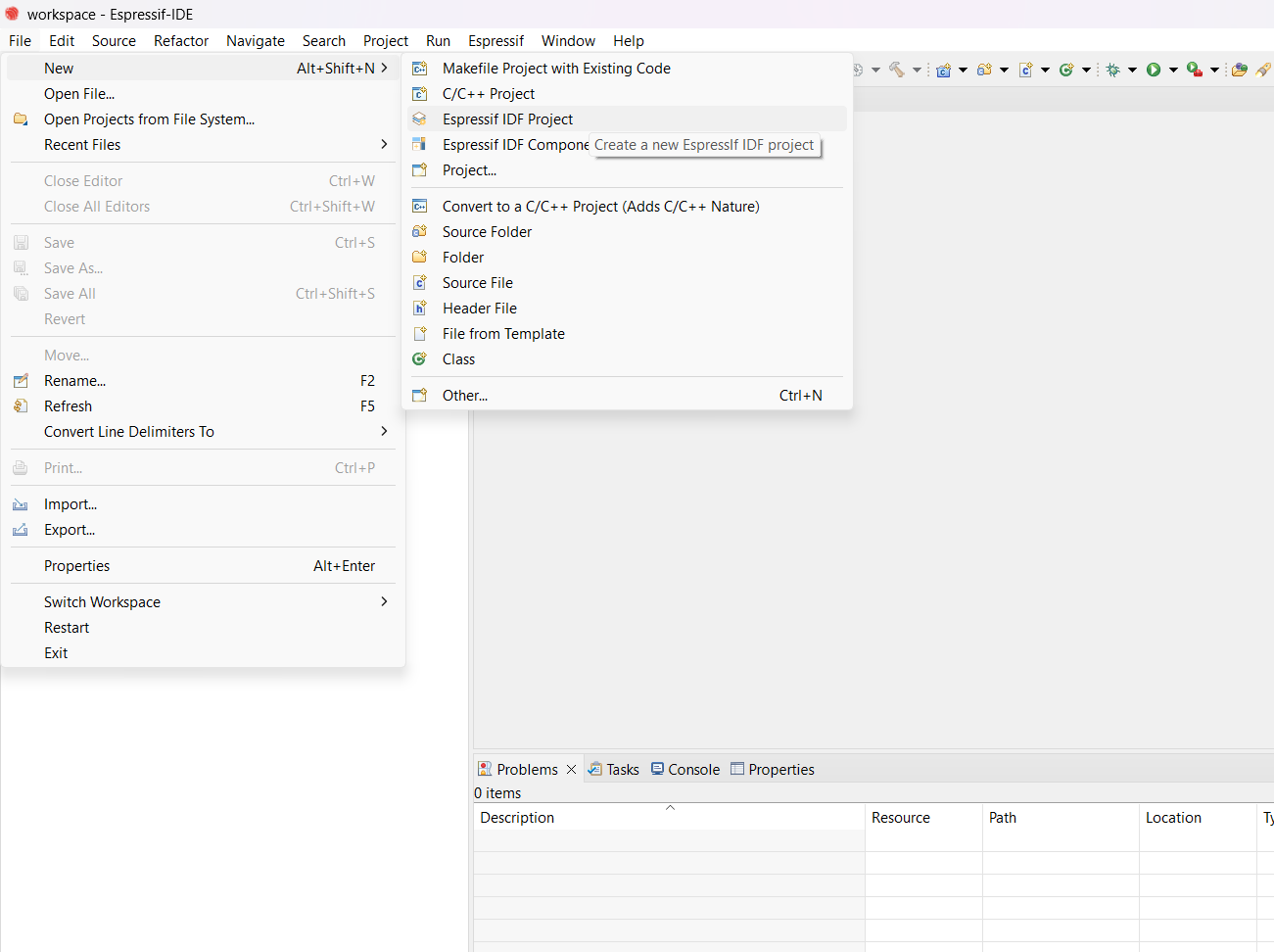Switch to the Console tab
1274x952 pixels.
(685, 770)
